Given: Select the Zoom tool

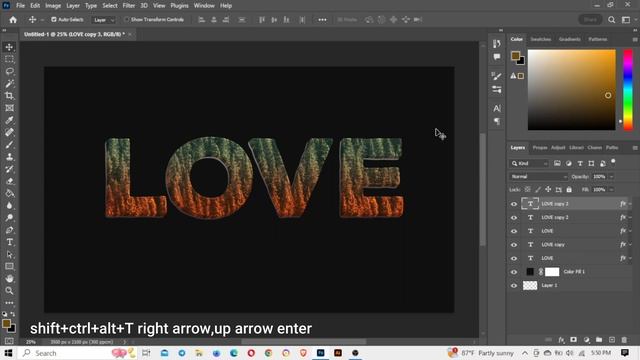Looking at the screenshot, I should (9, 291).
